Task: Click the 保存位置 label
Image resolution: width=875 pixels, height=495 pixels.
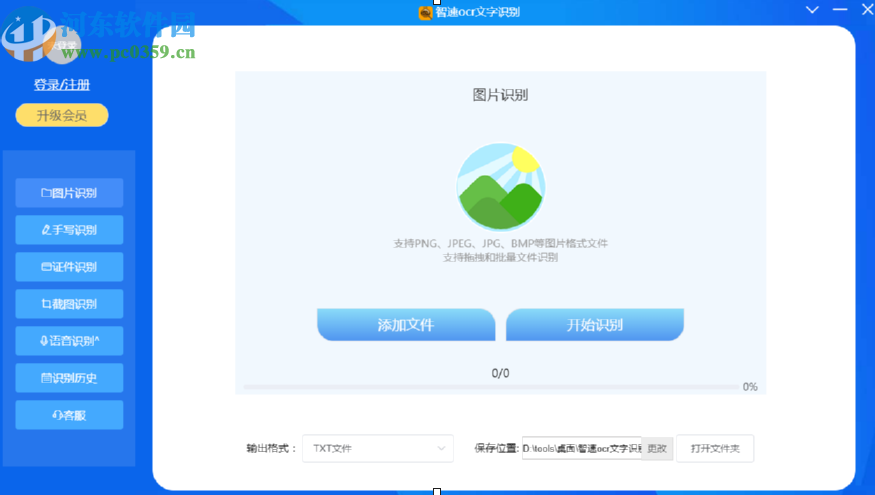Action: (x=497, y=449)
